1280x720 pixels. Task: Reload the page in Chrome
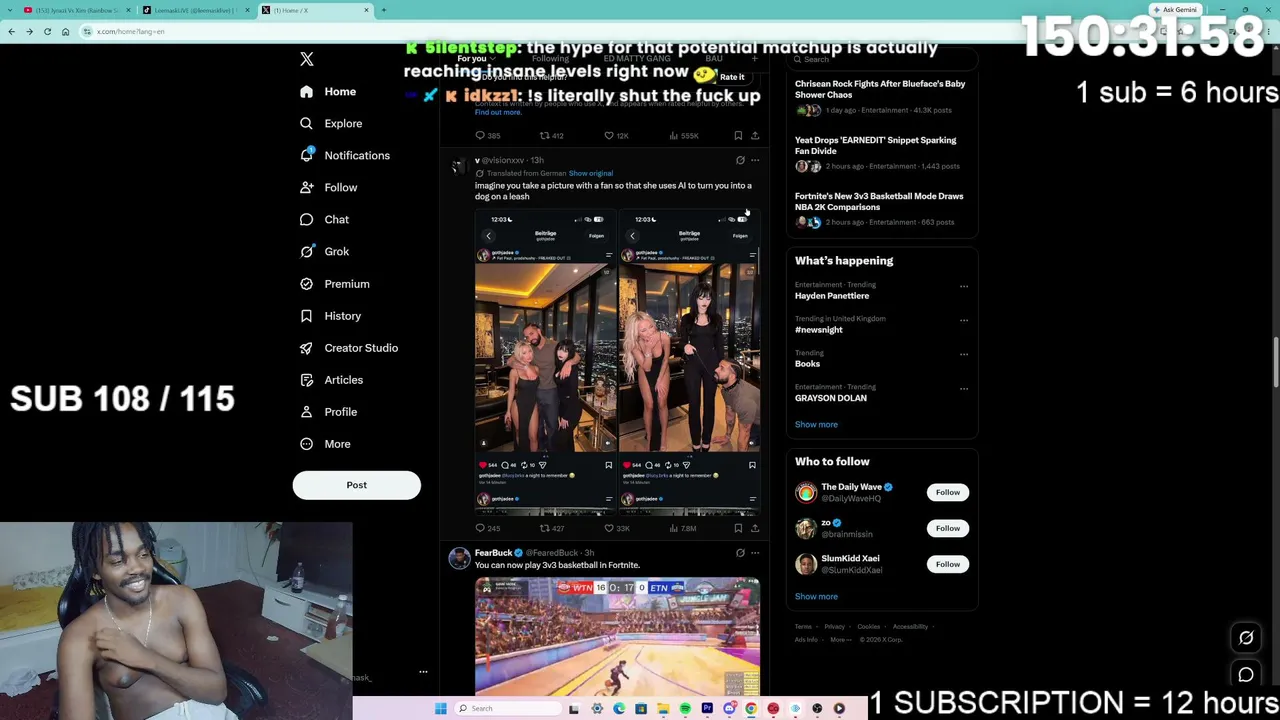pyautogui.click(x=47, y=31)
